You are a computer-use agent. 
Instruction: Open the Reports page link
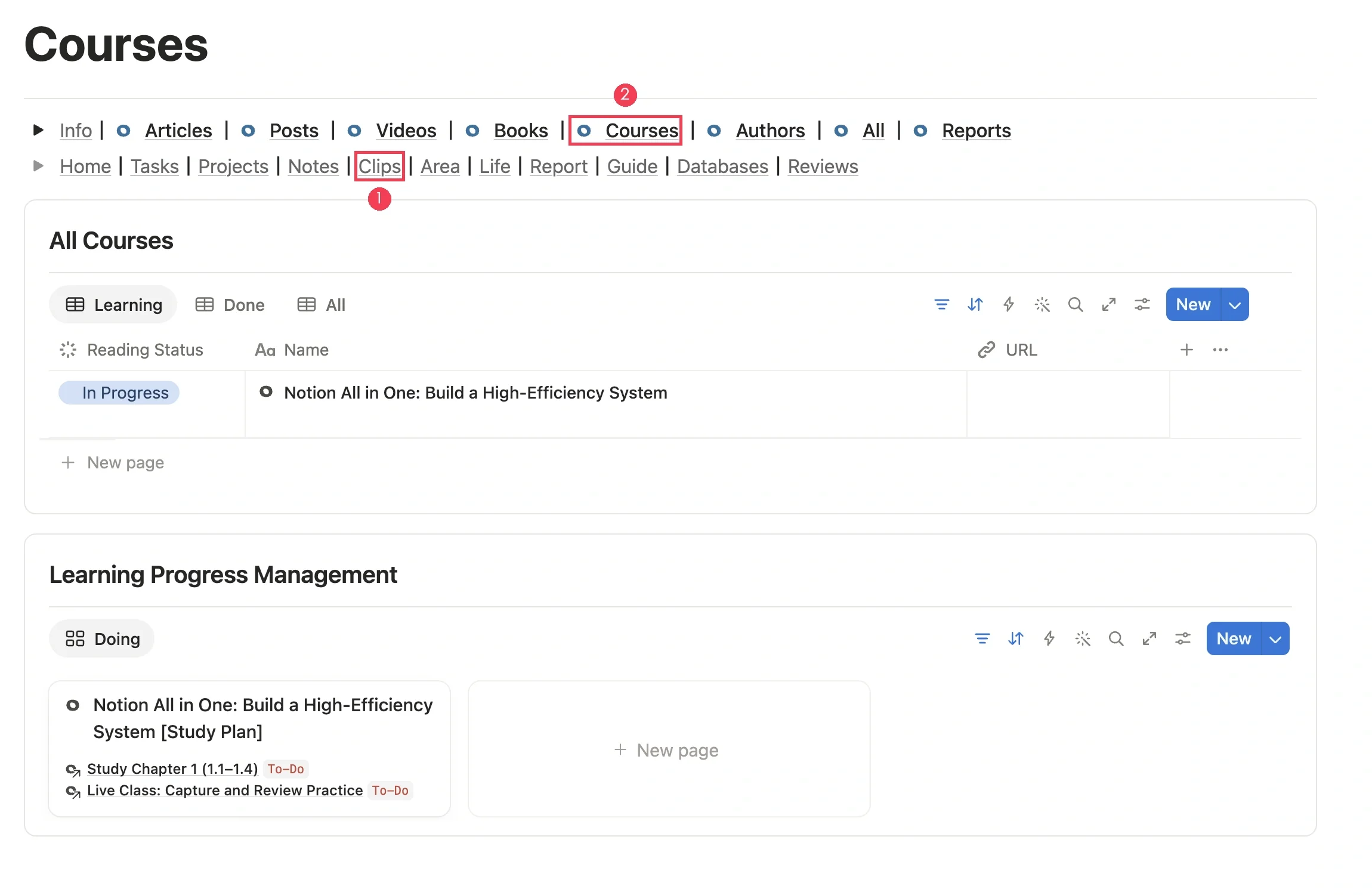(976, 131)
